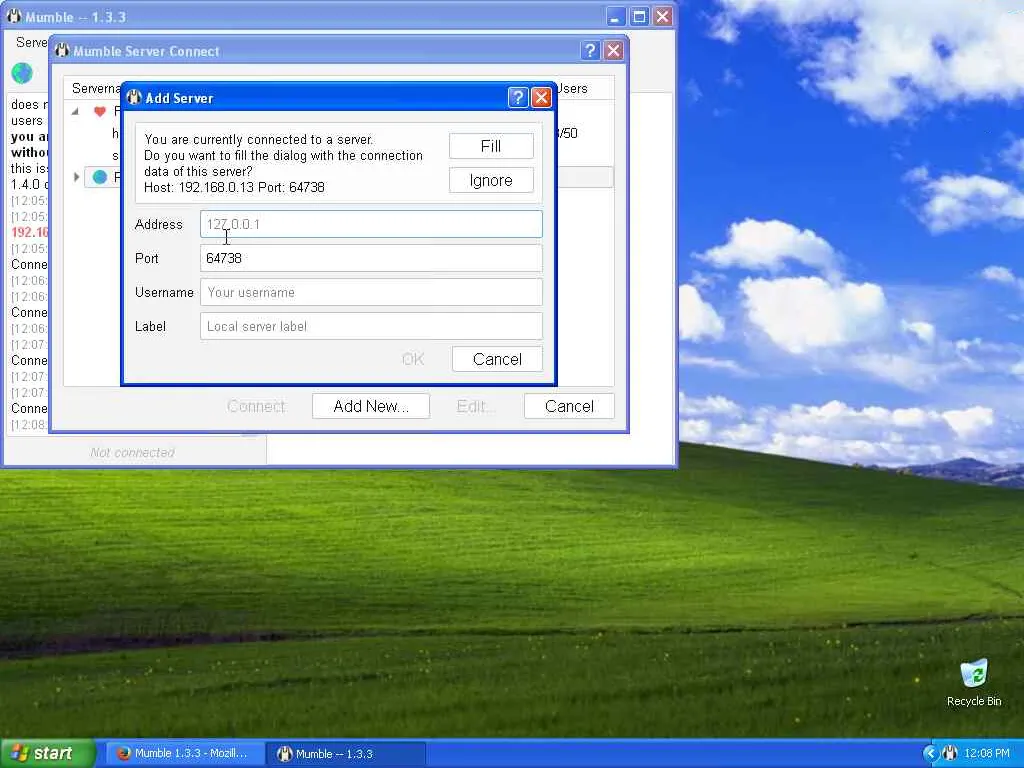Click the Mumble icon in the system tray
1024x768 pixels.
[x=950, y=754]
